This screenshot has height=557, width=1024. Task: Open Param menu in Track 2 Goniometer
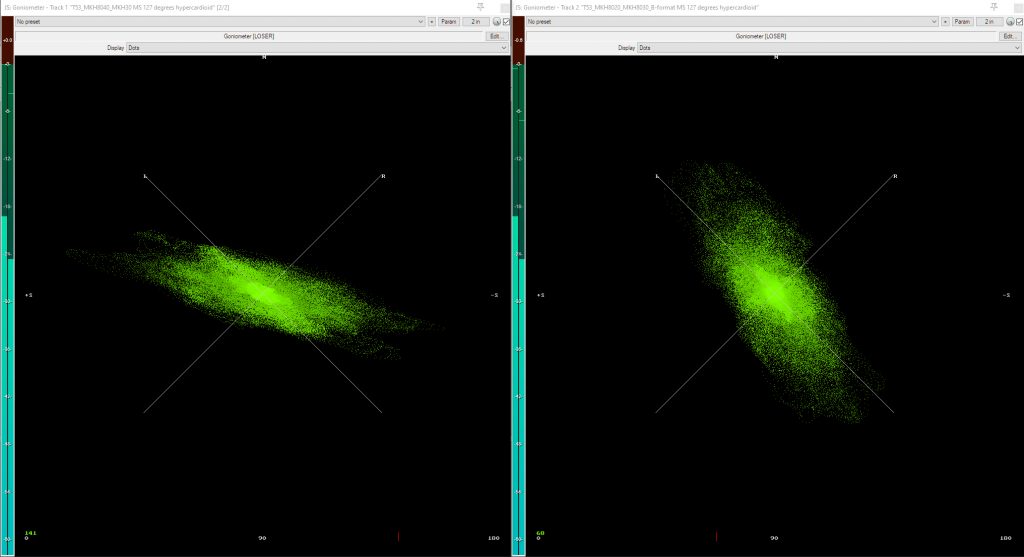[962, 22]
